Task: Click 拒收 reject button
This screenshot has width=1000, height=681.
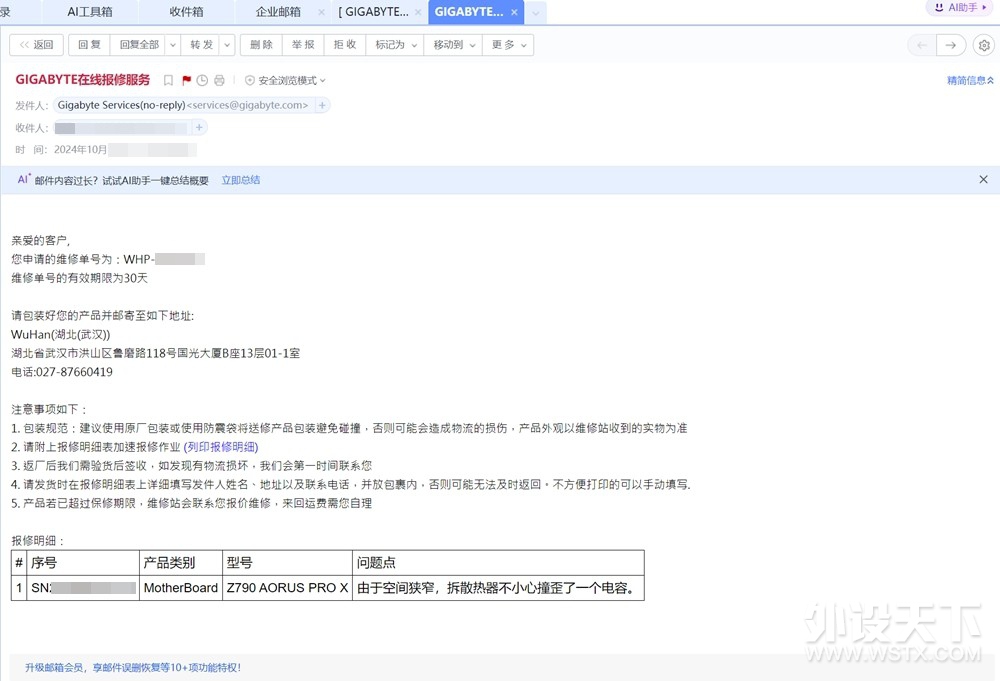Action: (x=344, y=45)
